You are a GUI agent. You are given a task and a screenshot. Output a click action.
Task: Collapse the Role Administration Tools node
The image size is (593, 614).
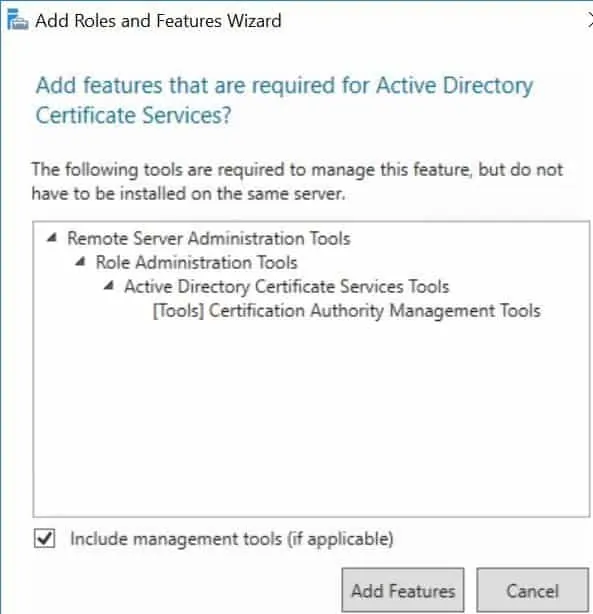80,261
